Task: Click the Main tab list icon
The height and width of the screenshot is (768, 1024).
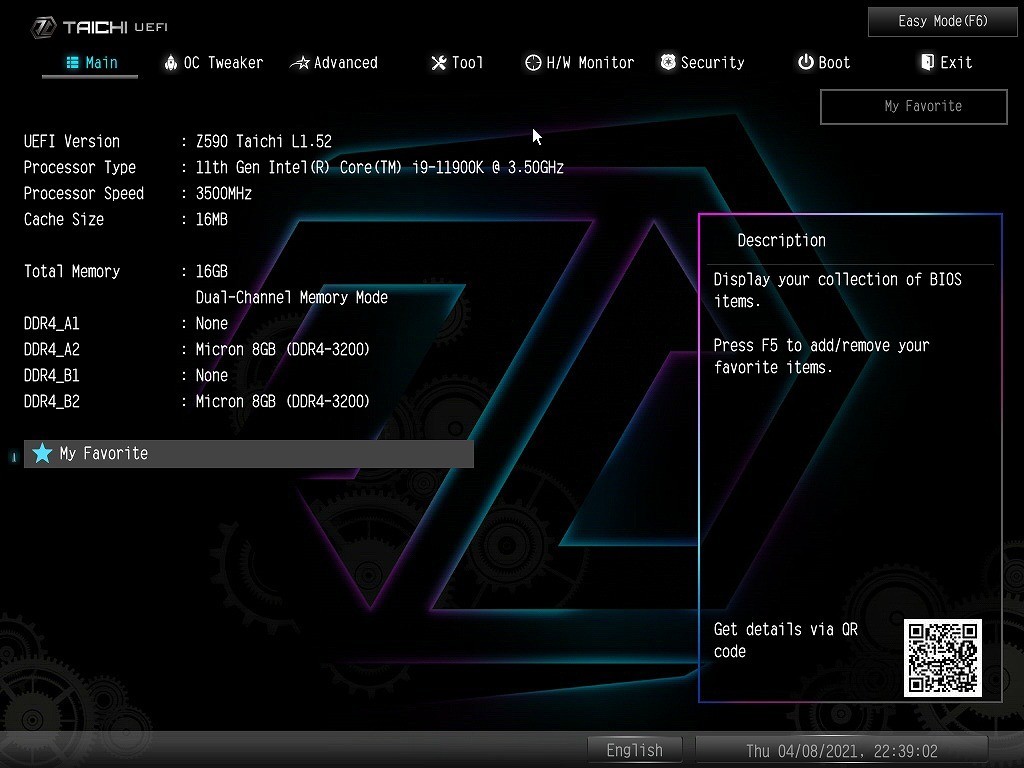Action: [x=72, y=62]
